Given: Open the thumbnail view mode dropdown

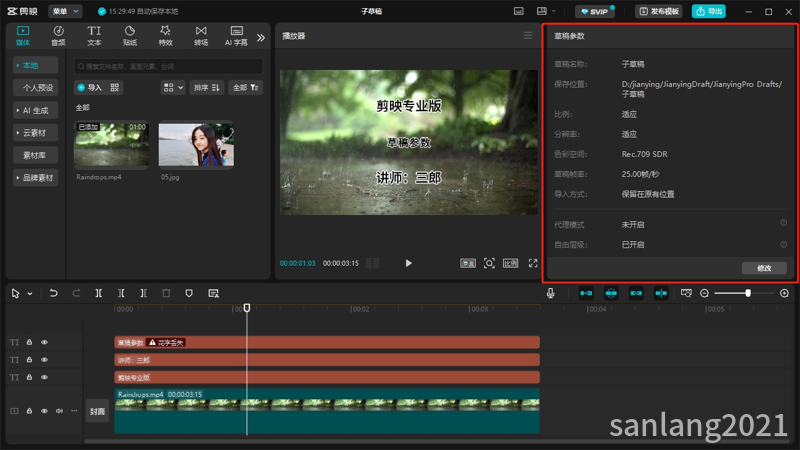Looking at the screenshot, I should [173, 88].
